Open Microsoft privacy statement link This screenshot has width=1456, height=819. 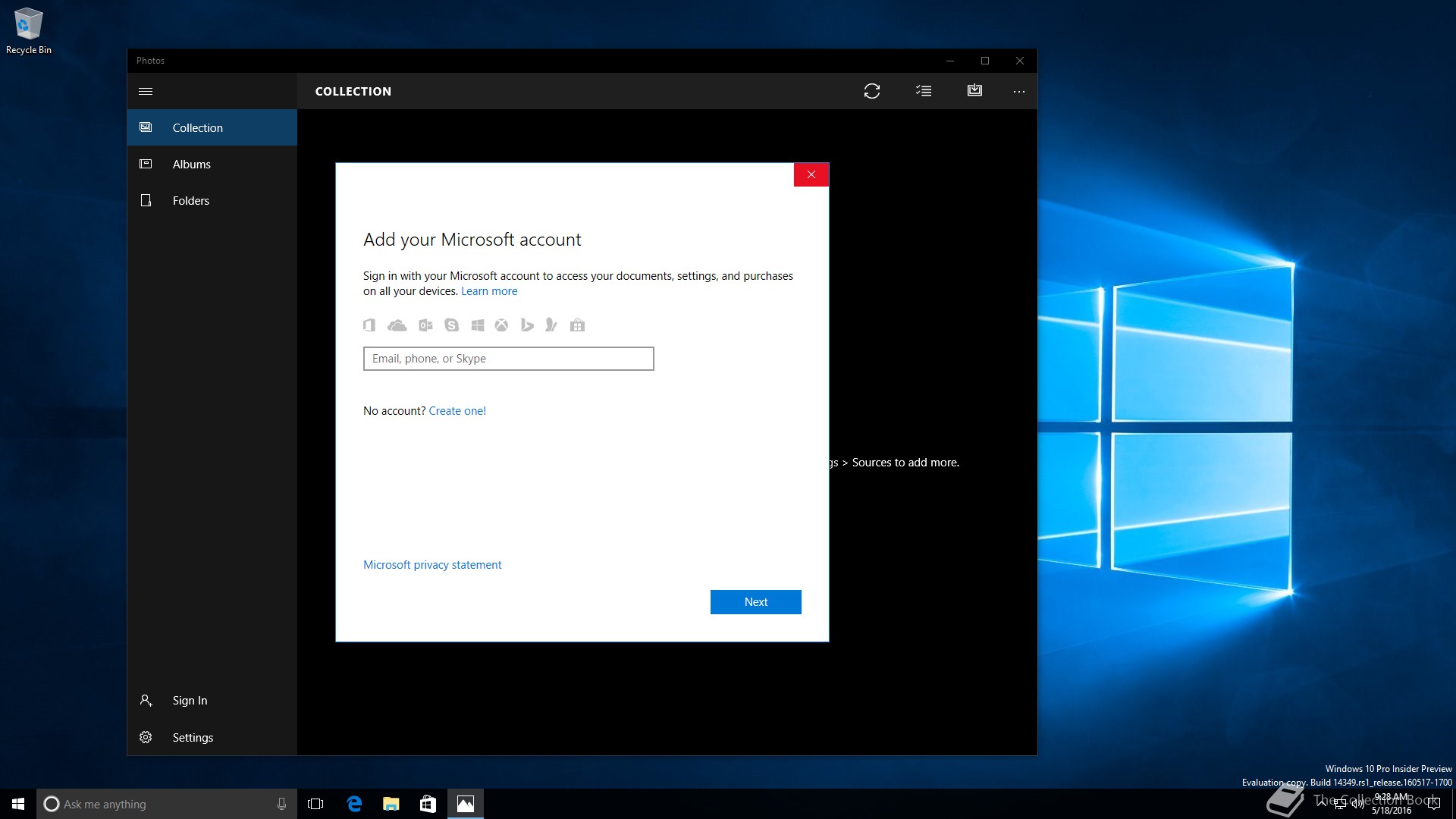tap(432, 565)
